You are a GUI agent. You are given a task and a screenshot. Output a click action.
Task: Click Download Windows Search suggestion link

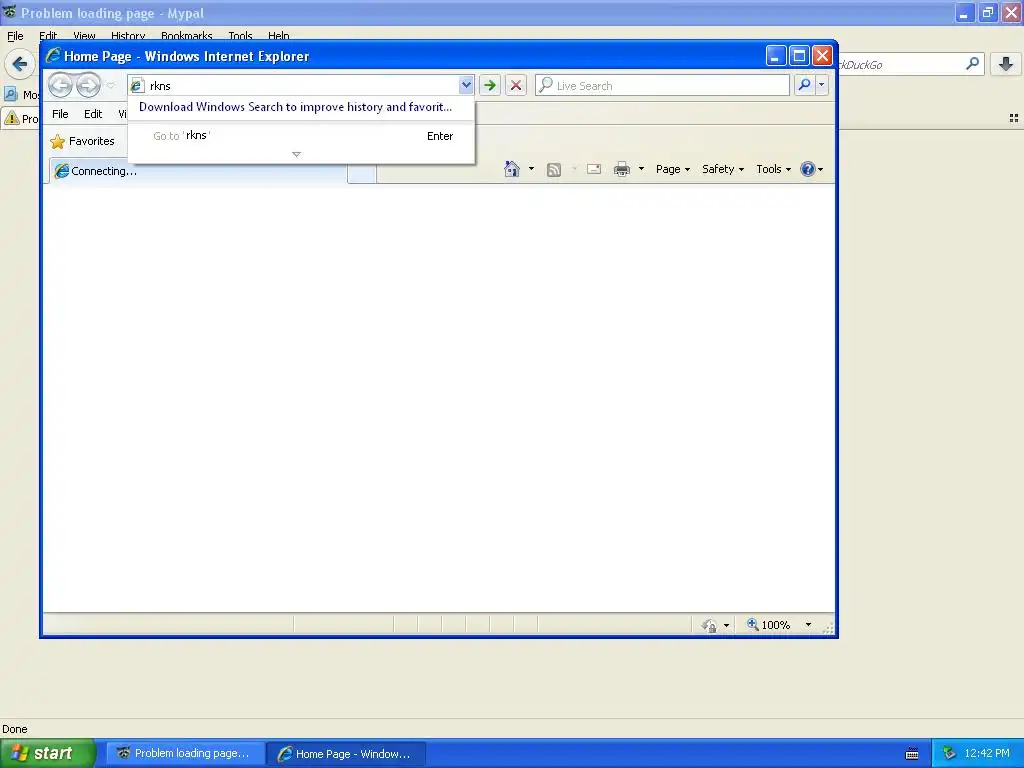pos(295,107)
